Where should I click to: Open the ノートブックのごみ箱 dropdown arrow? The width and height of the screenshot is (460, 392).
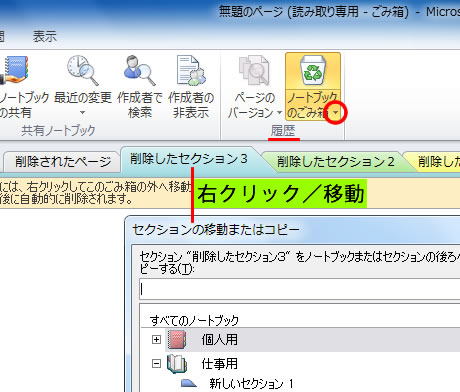click(x=336, y=113)
